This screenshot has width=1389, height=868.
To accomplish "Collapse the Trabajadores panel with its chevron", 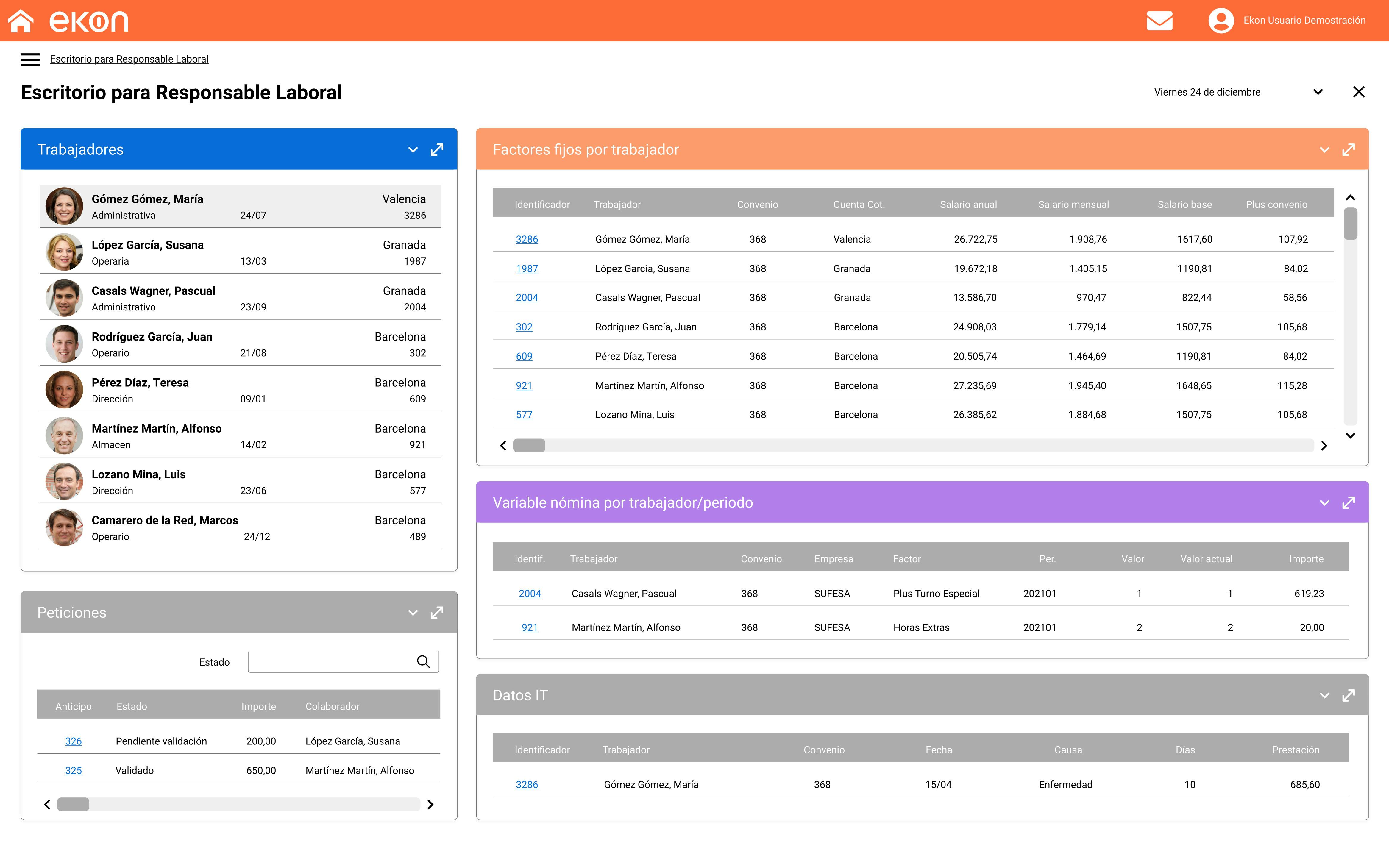I will point(413,149).
